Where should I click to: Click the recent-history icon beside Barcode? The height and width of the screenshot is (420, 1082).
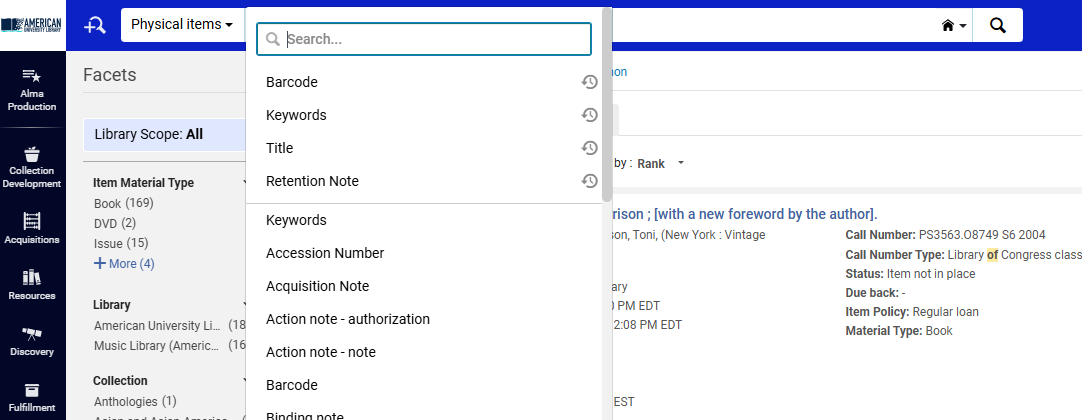tap(590, 82)
